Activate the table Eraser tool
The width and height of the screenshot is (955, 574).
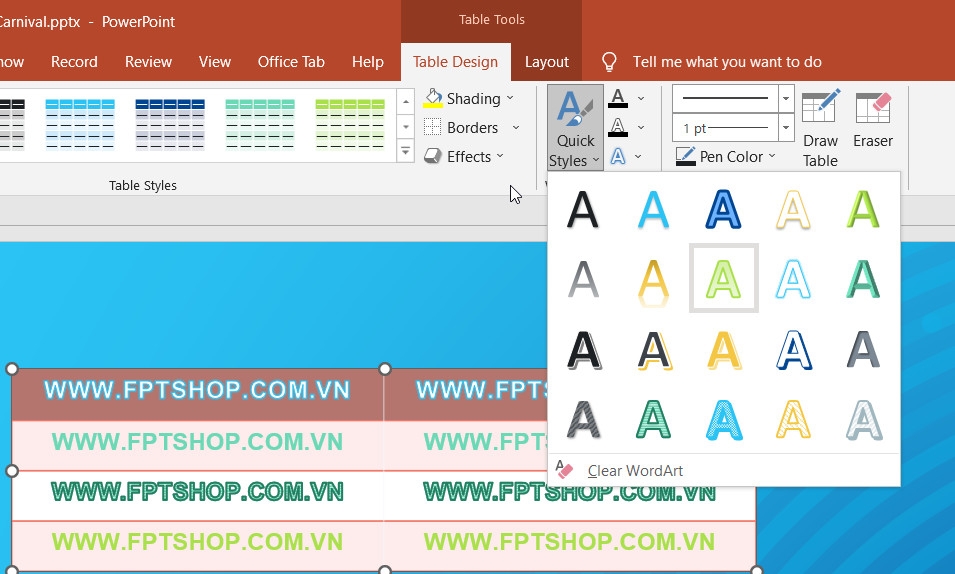(873, 121)
